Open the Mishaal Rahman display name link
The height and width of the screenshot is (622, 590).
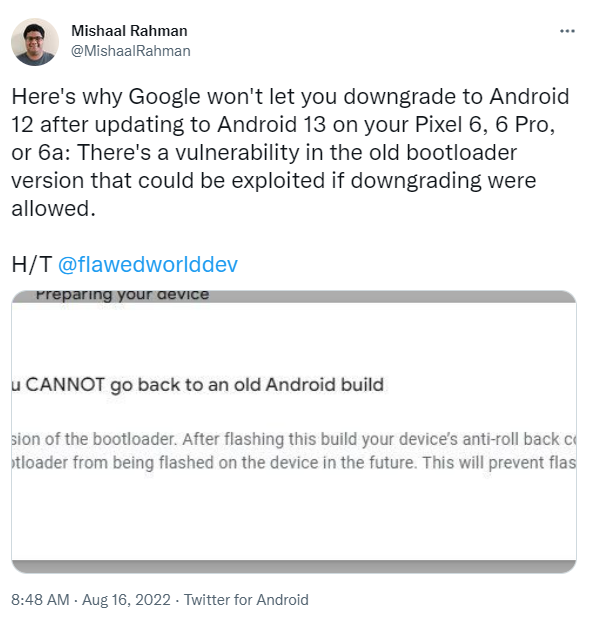coord(129,31)
